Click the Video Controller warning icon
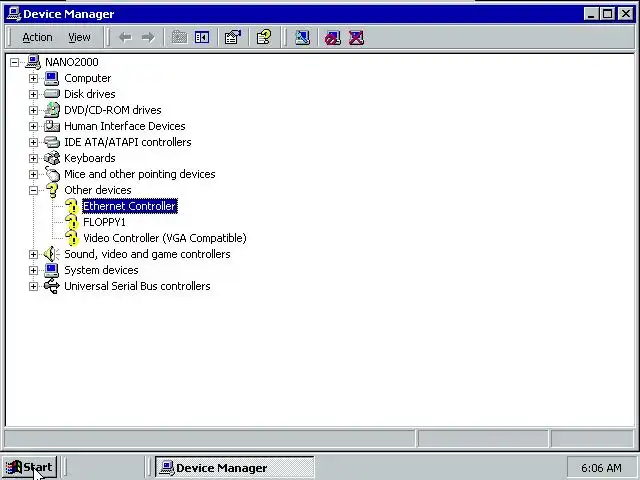This screenshot has height=480, width=640. coord(72,238)
